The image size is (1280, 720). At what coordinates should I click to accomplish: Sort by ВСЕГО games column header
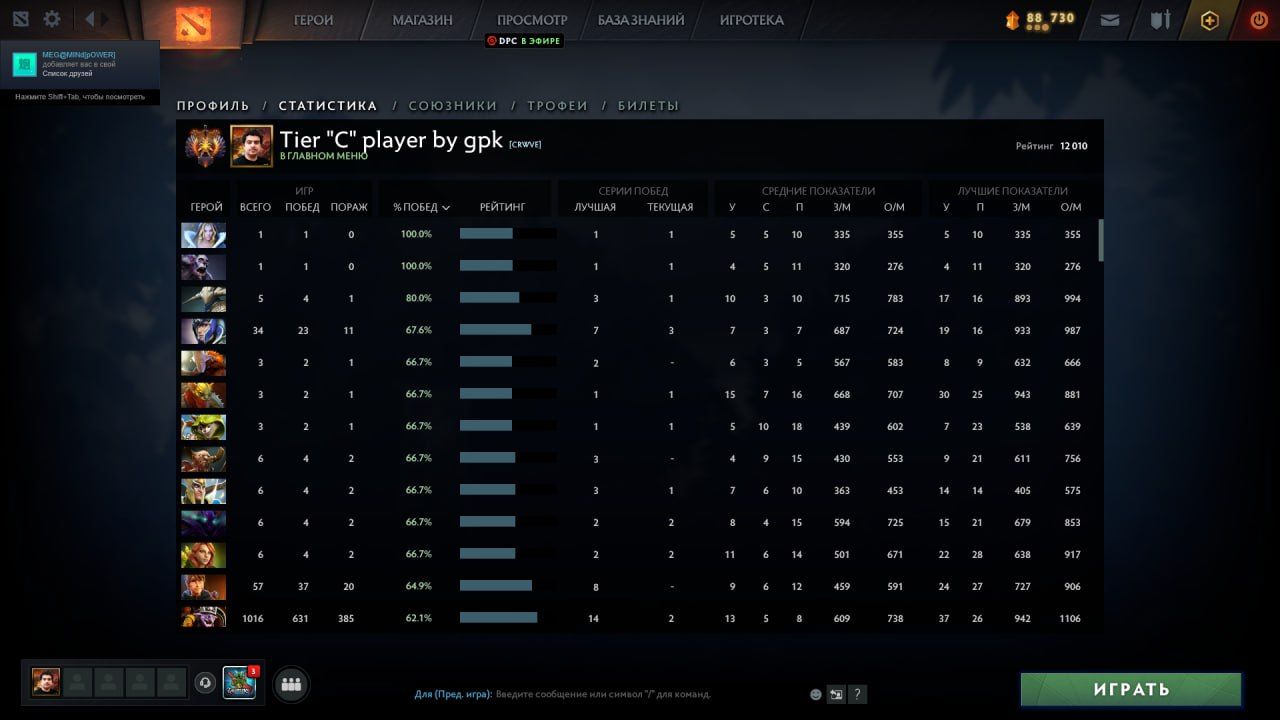pos(255,207)
